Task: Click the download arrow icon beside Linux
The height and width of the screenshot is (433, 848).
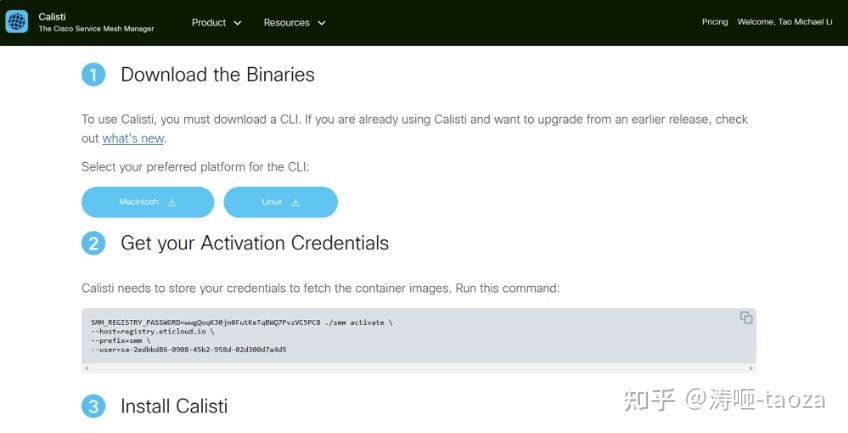Action: point(295,202)
